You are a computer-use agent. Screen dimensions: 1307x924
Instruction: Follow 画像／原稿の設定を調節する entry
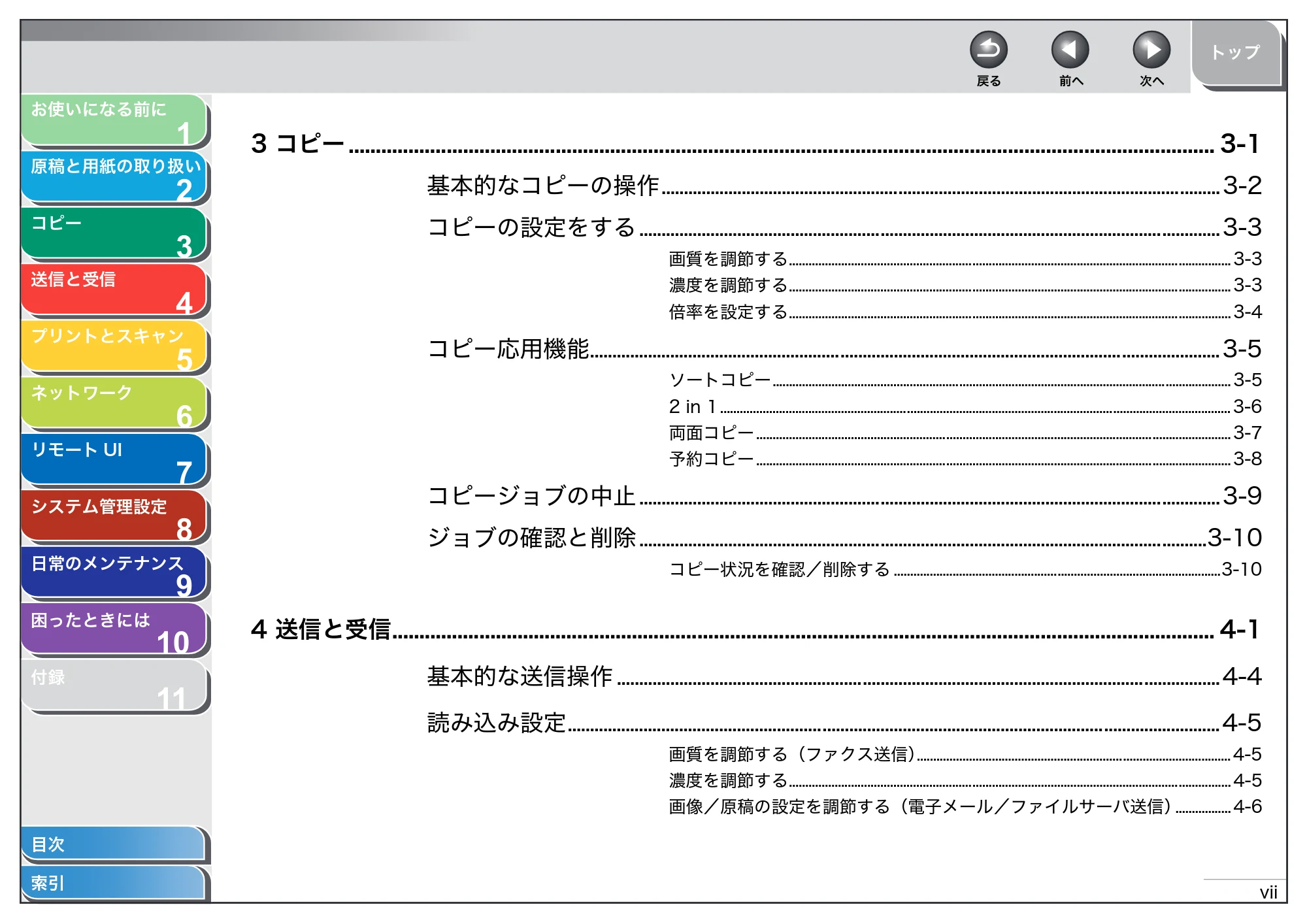[965, 806]
